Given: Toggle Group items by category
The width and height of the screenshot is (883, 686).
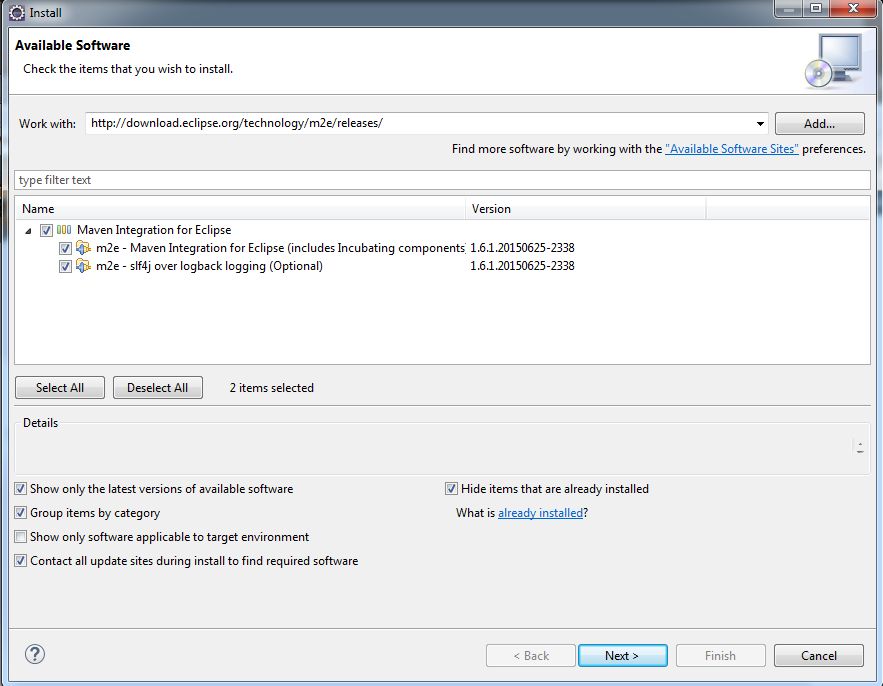Looking at the screenshot, I should pos(20,513).
